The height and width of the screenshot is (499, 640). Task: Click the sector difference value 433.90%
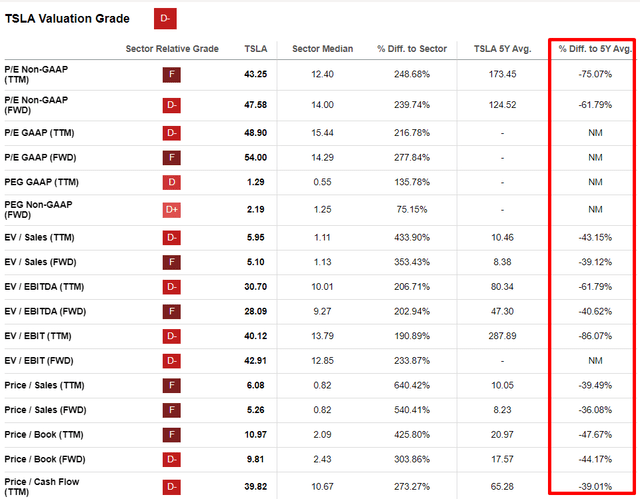412,237
